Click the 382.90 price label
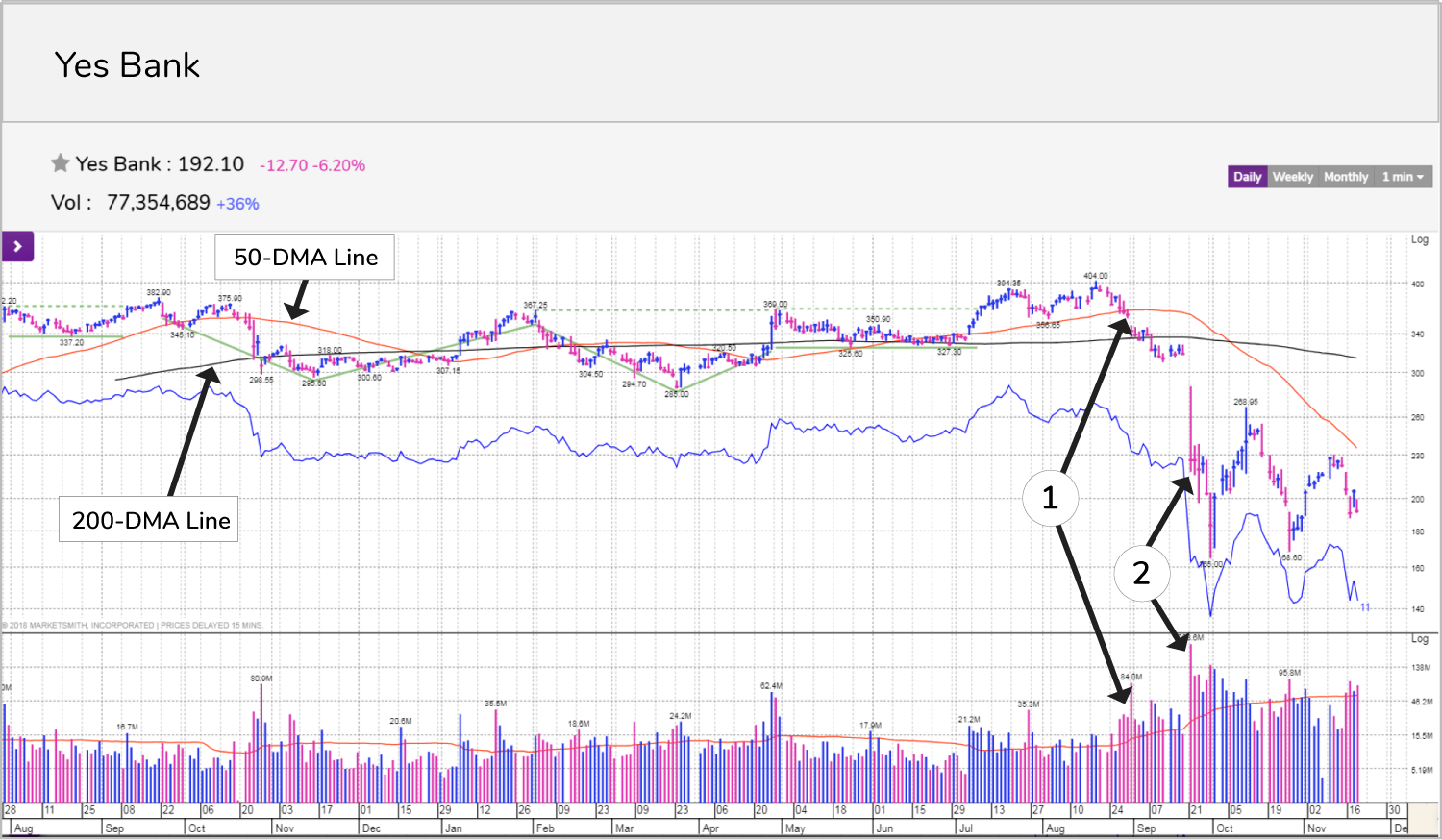1442x840 pixels. pos(159,292)
